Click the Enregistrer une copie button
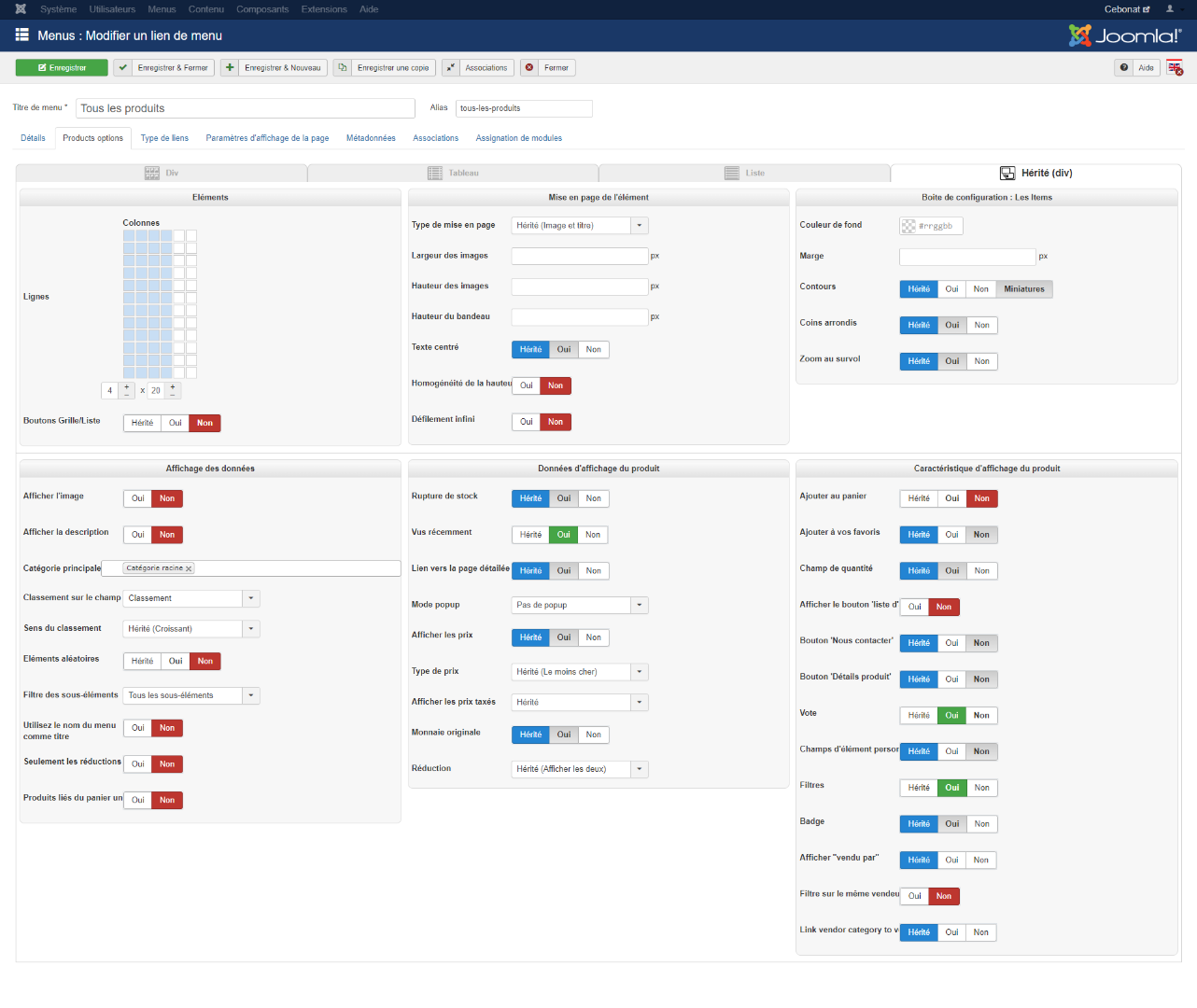 [385, 68]
